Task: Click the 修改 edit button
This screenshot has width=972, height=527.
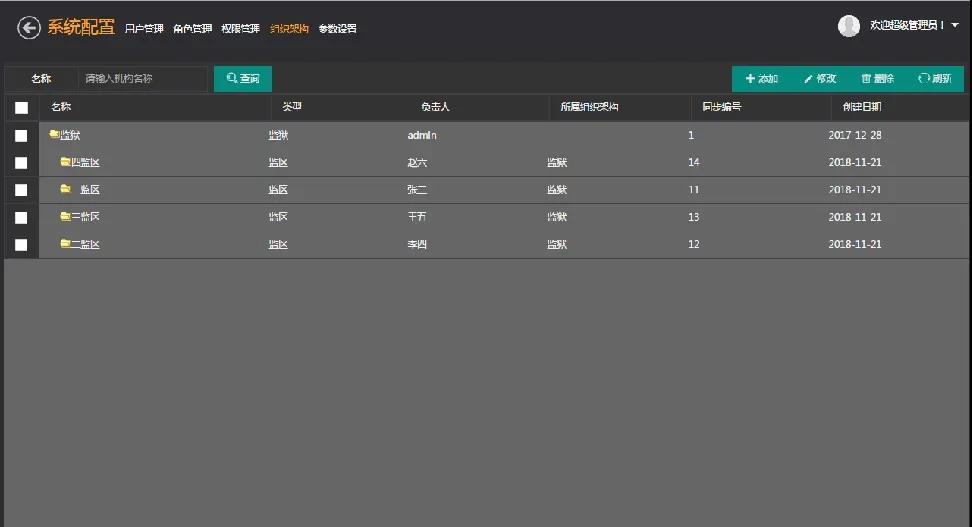Action: click(820, 79)
